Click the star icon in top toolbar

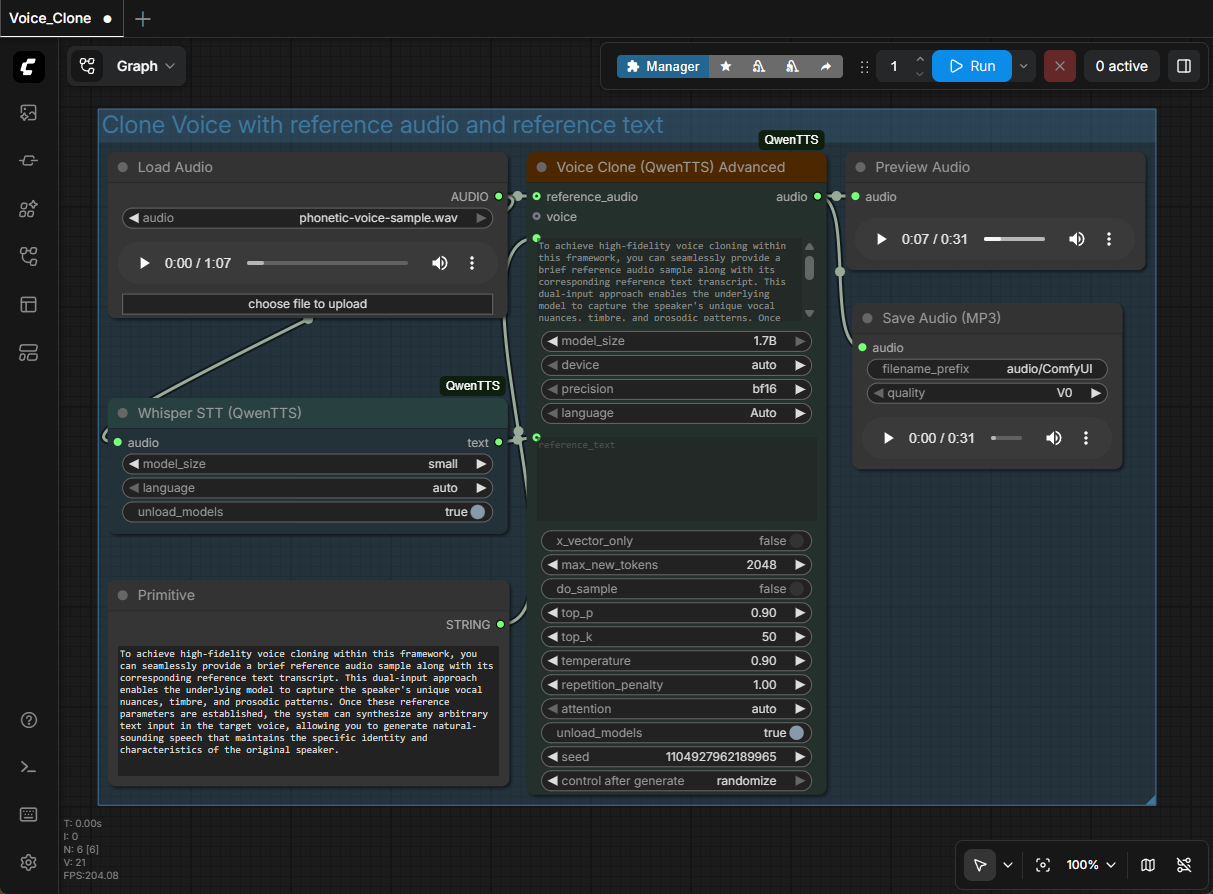click(726, 66)
